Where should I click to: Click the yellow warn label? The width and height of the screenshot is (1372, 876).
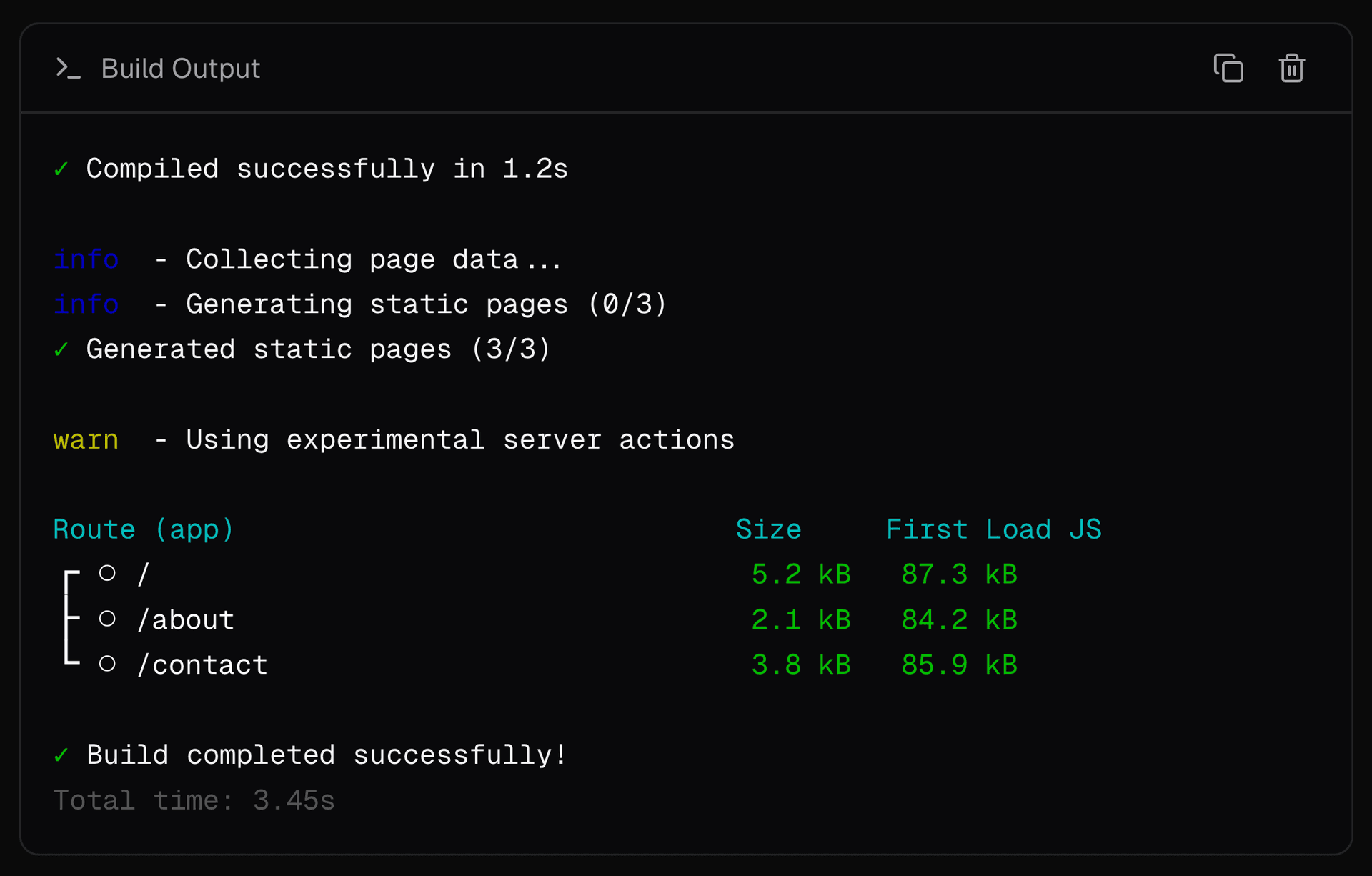pyautogui.click(x=86, y=439)
